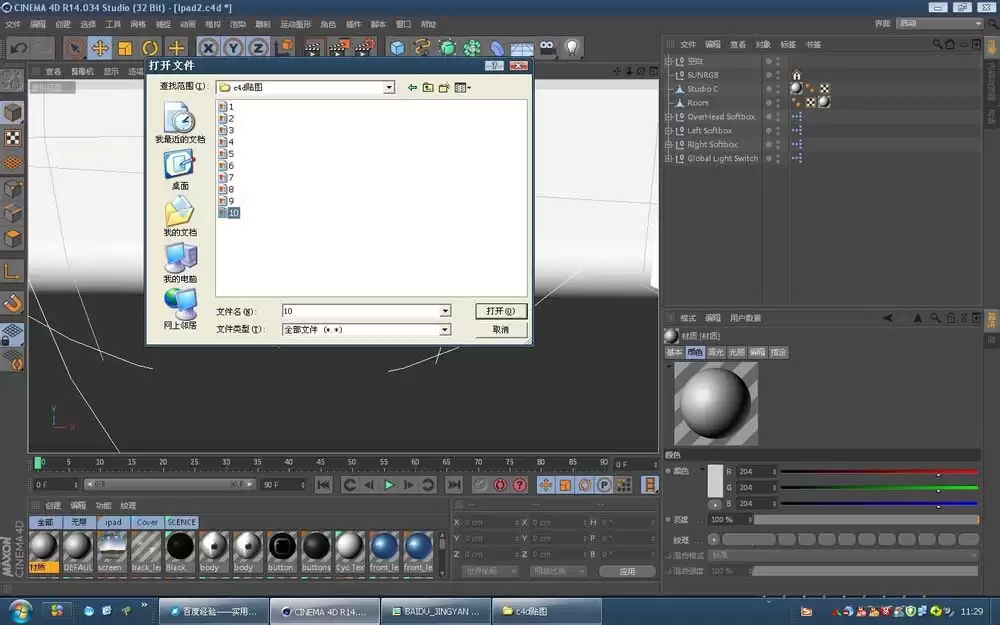The image size is (1000, 625).
Task: Select the Scale tool
Action: (x=124, y=47)
